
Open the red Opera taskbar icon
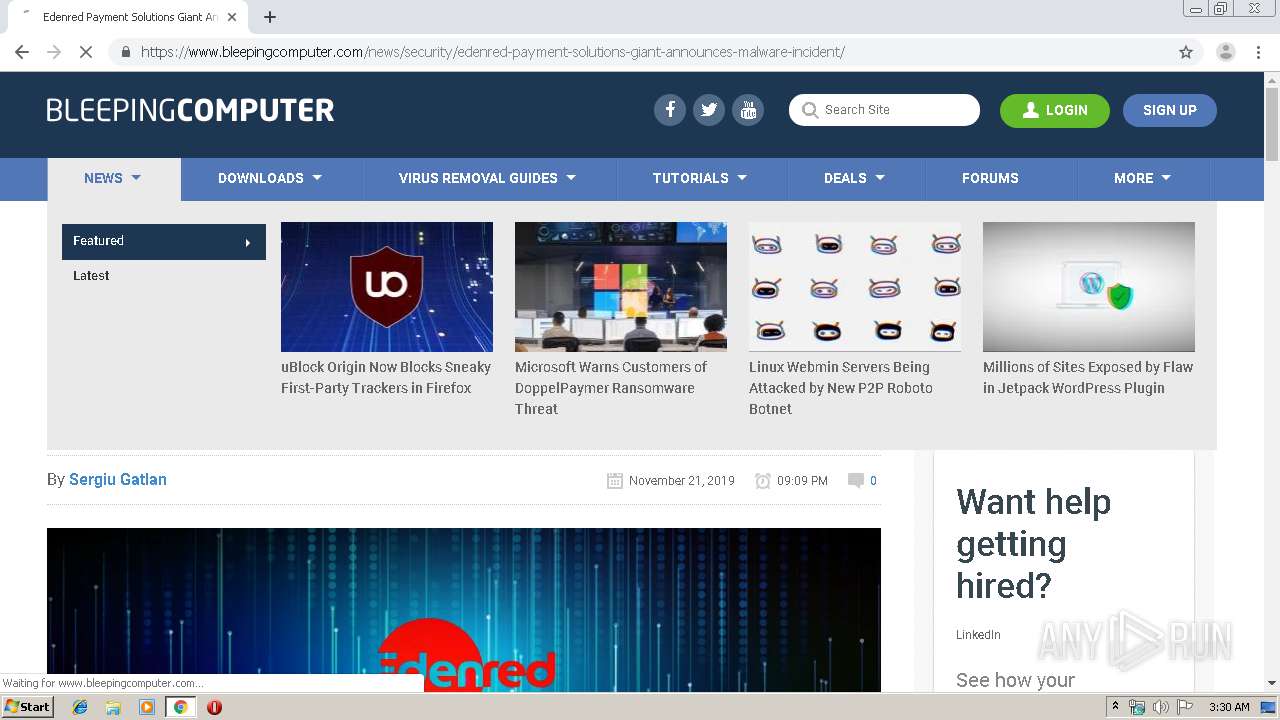click(214, 707)
